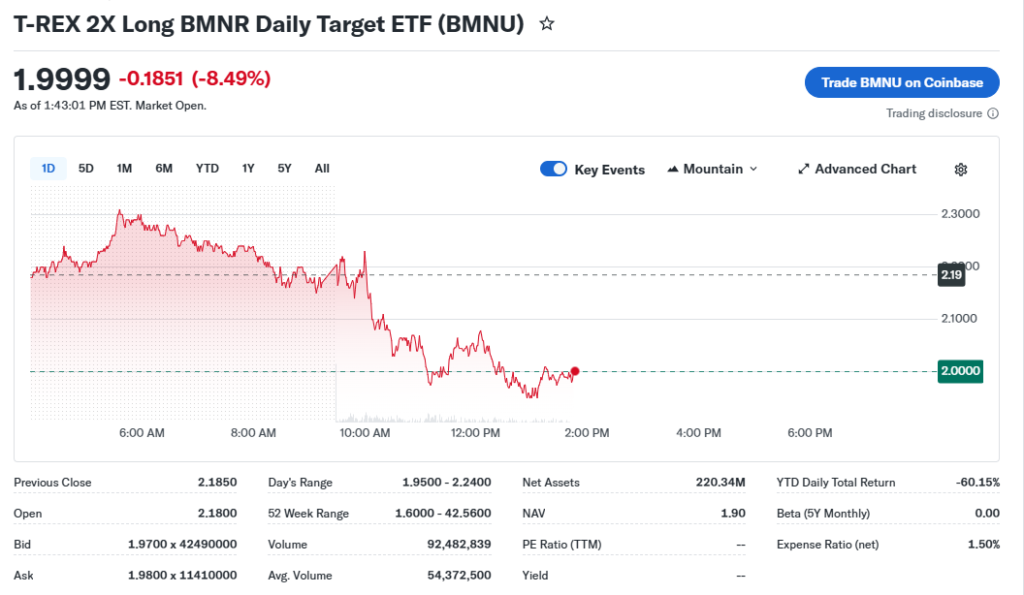Choose the YTD time range
1024x595 pixels.
pos(207,168)
